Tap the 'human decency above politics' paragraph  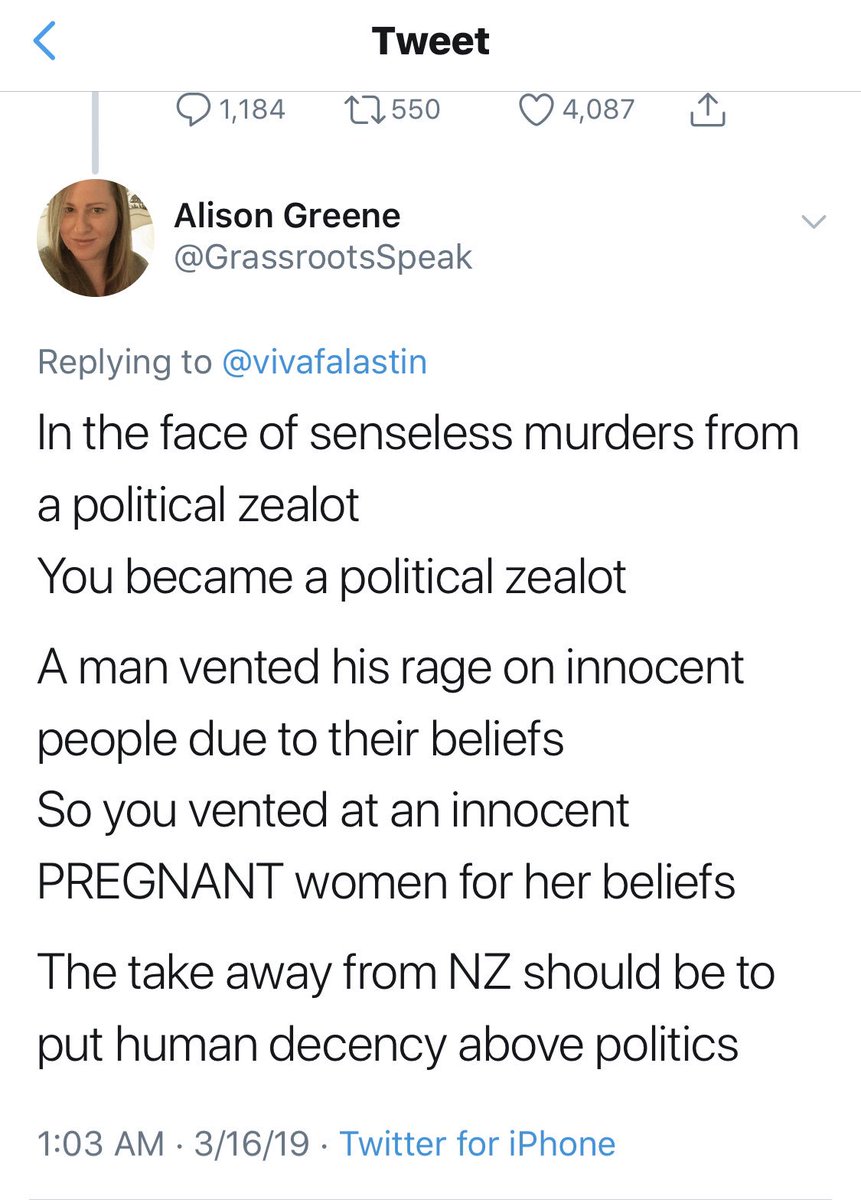click(406, 1008)
